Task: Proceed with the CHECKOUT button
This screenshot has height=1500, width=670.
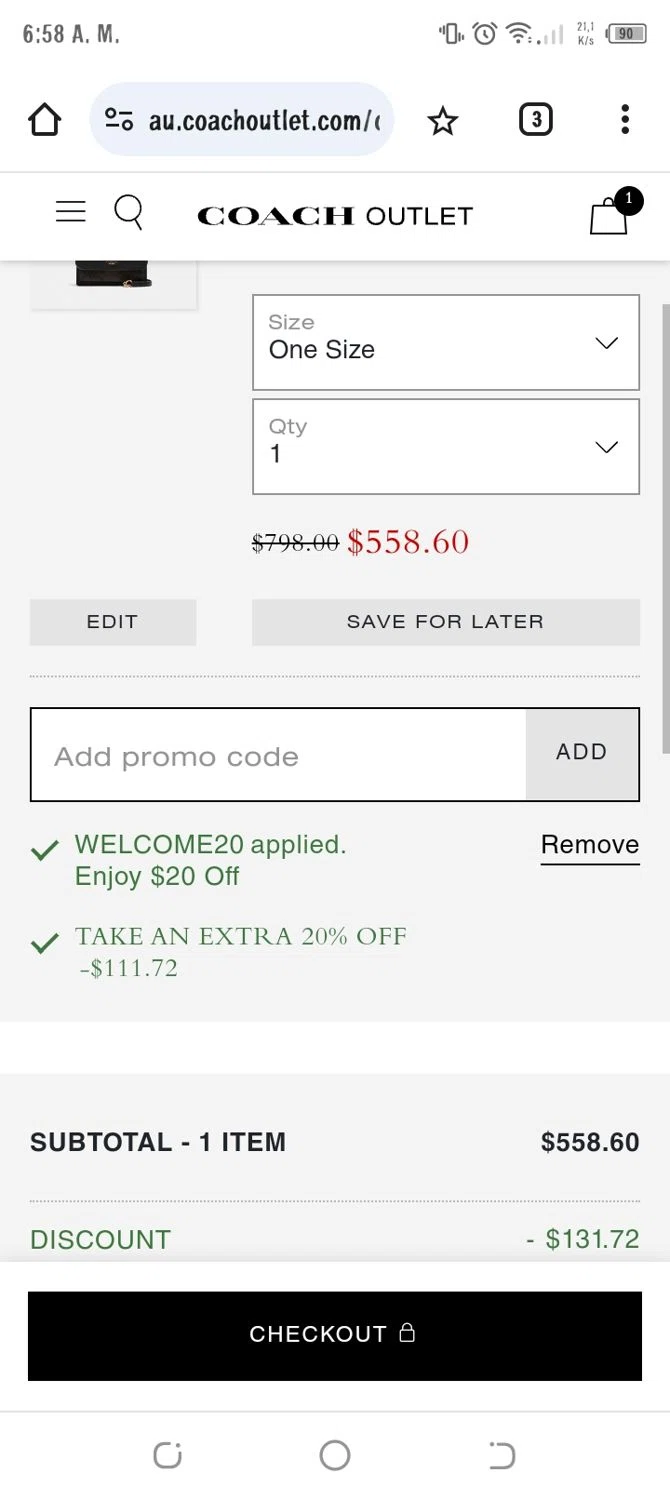Action: point(334,1335)
